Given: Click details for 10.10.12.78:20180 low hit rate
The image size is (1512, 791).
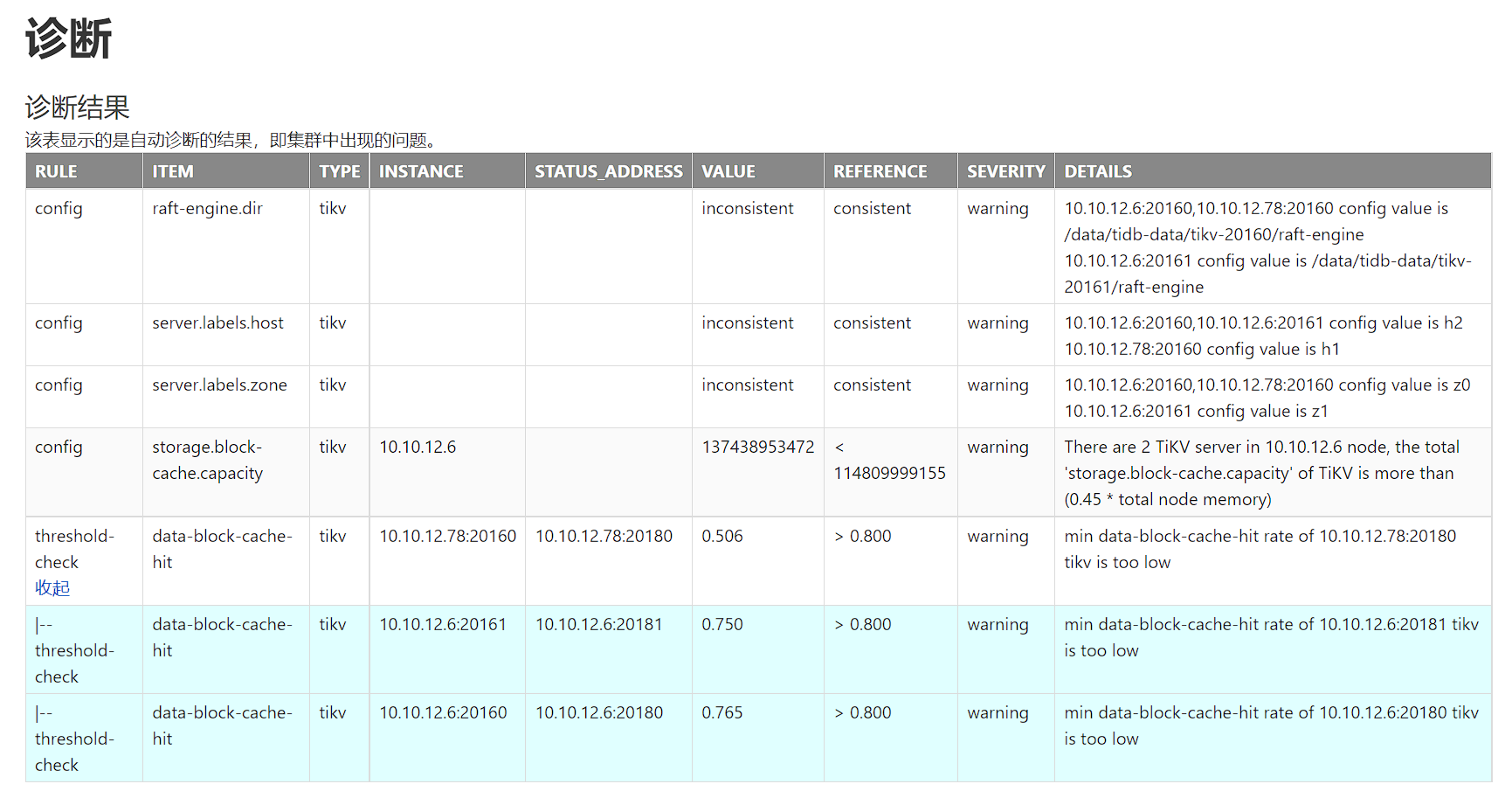Looking at the screenshot, I should coord(1260,550).
